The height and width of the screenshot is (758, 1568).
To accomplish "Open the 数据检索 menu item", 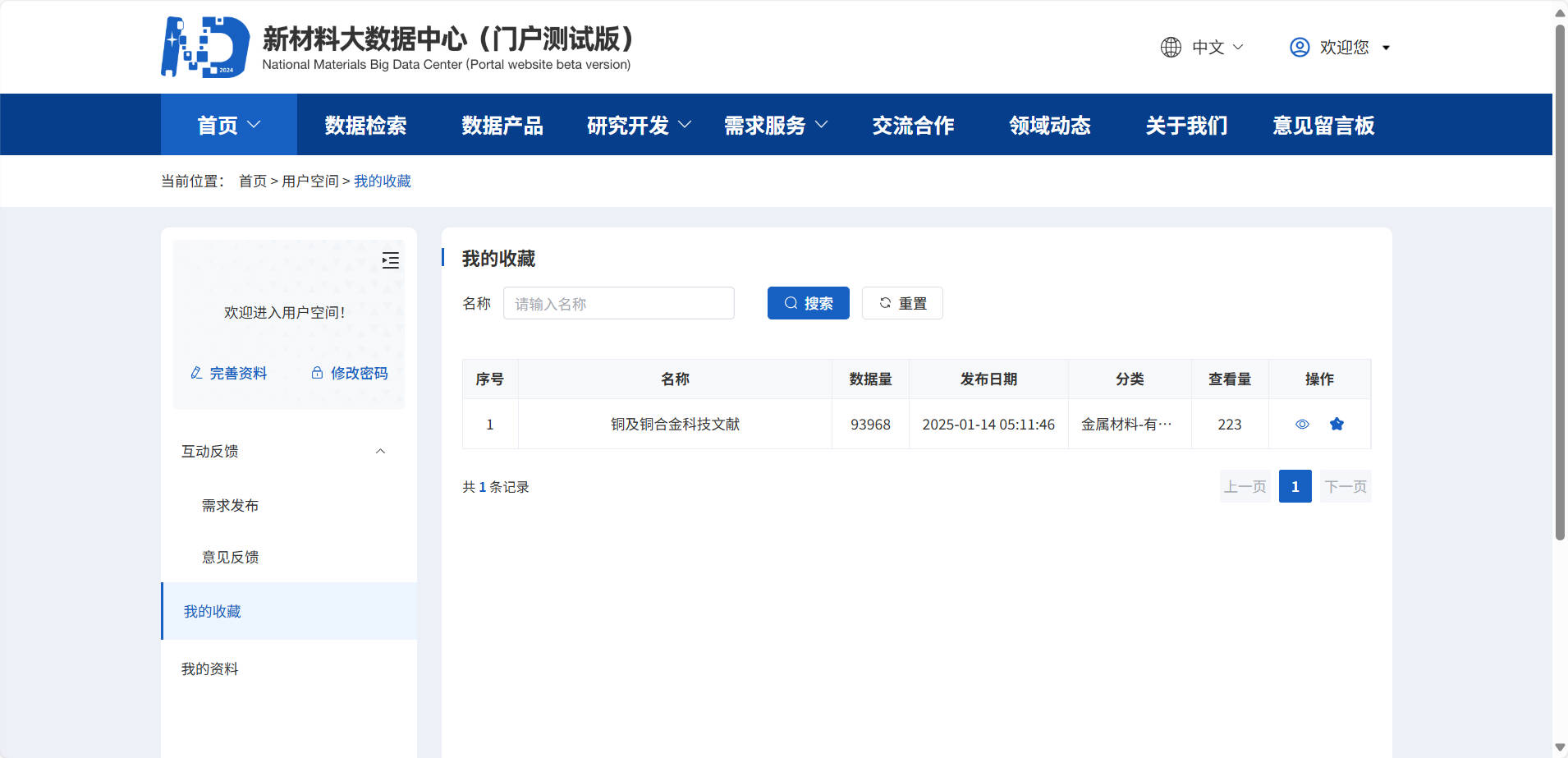I will [x=365, y=125].
